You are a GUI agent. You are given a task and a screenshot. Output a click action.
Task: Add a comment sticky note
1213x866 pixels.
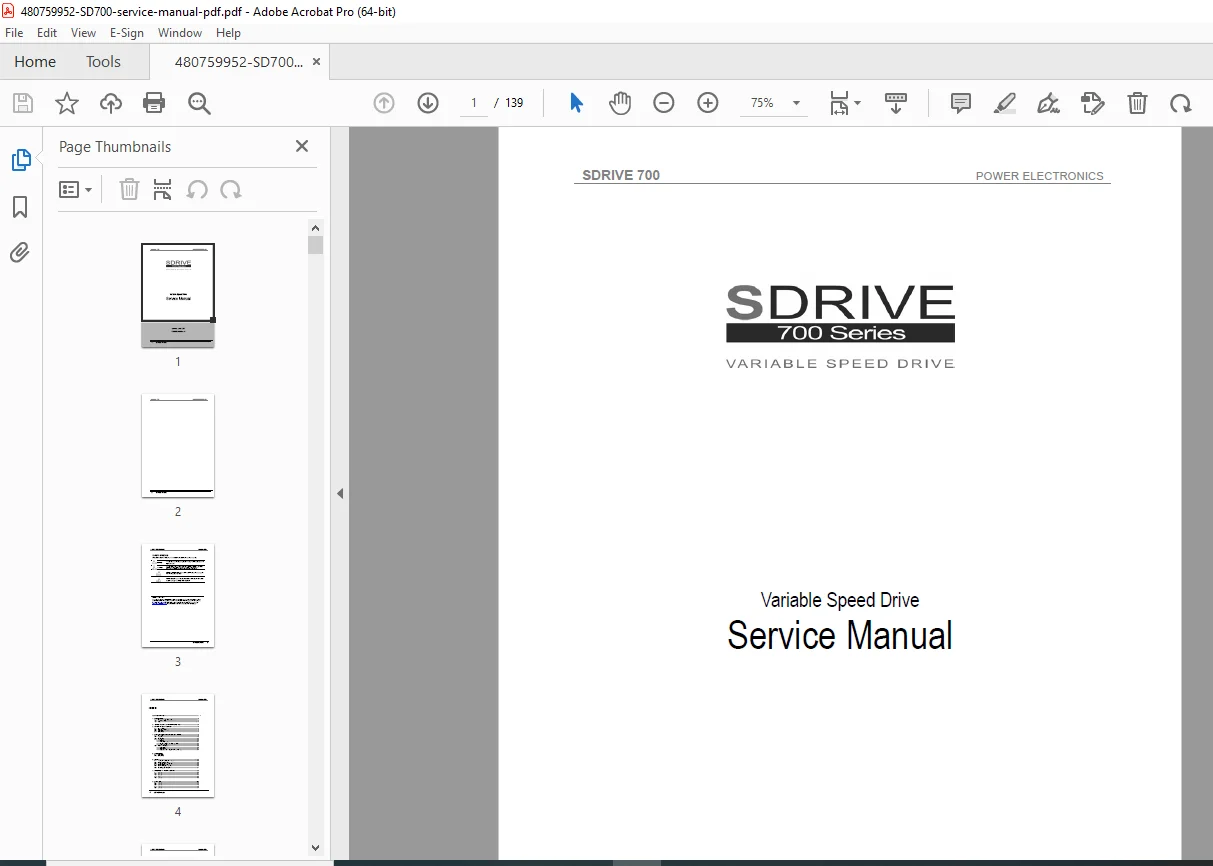pos(961,103)
